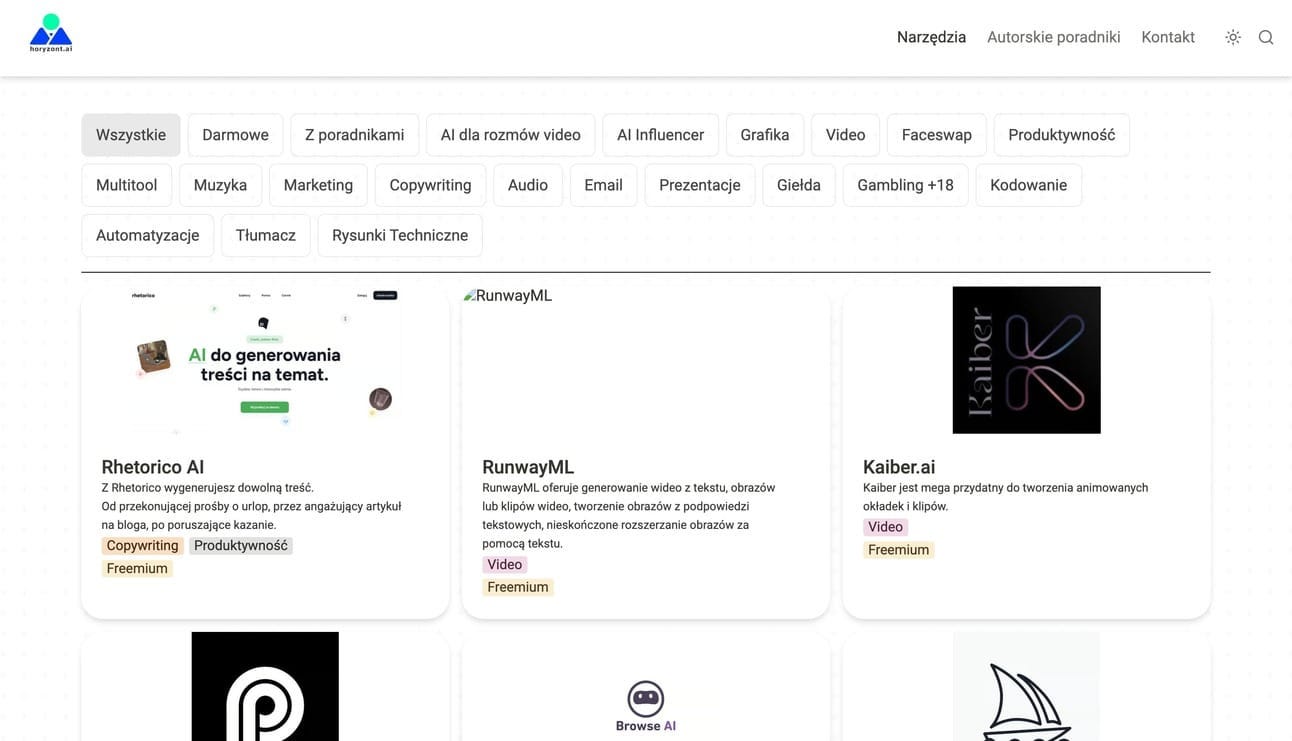Screen dimensions: 1292x741
Task: Select the Wszystkie filter
Action: point(131,135)
